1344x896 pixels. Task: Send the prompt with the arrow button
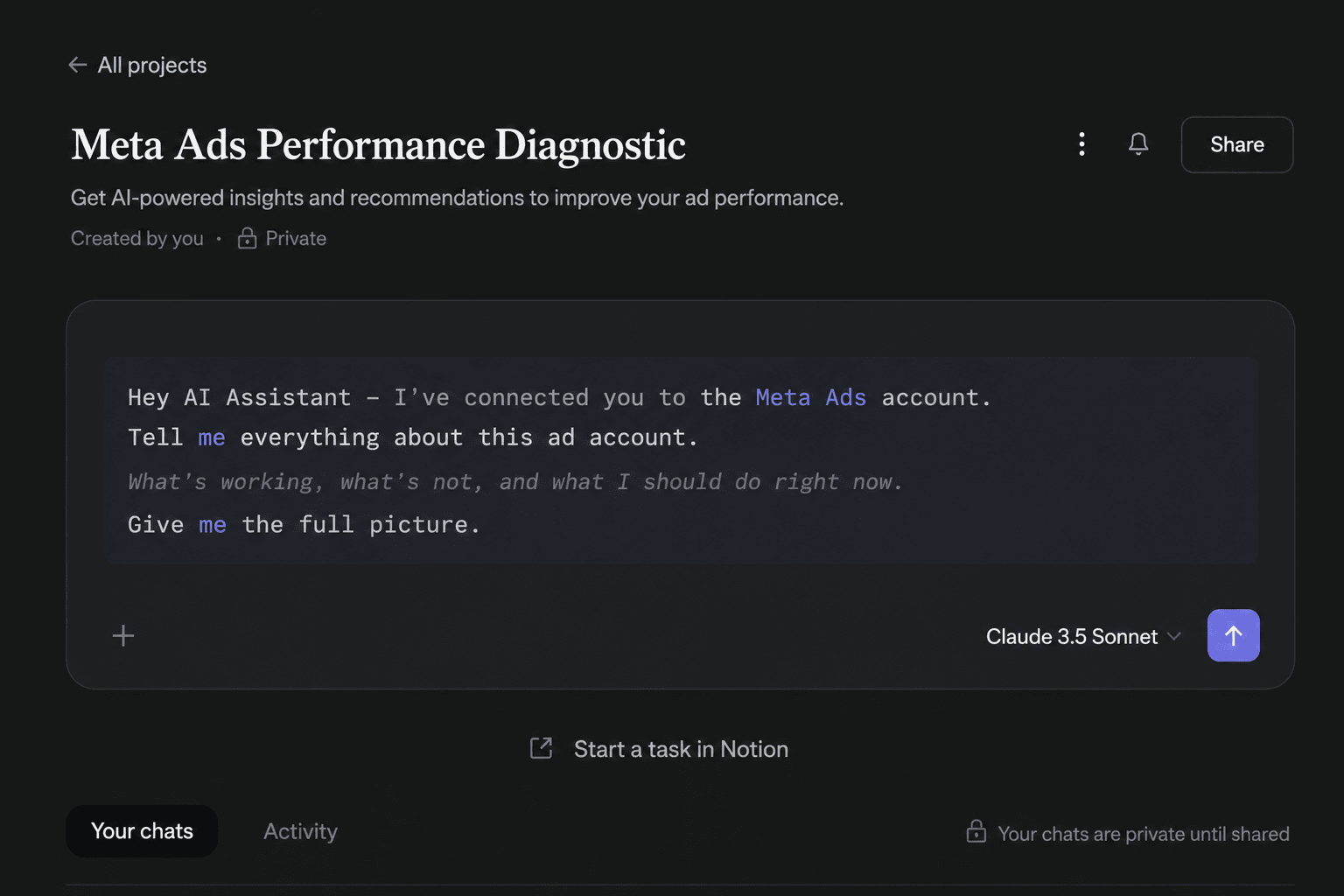[1233, 635]
